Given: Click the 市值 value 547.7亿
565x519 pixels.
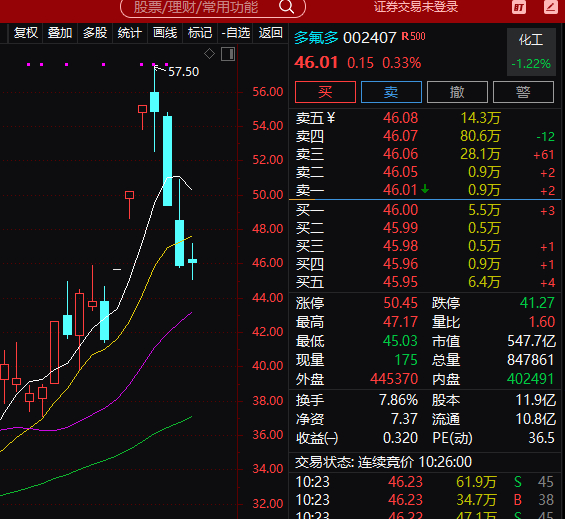Looking at the screenshot, I should (x=531, y=341).
